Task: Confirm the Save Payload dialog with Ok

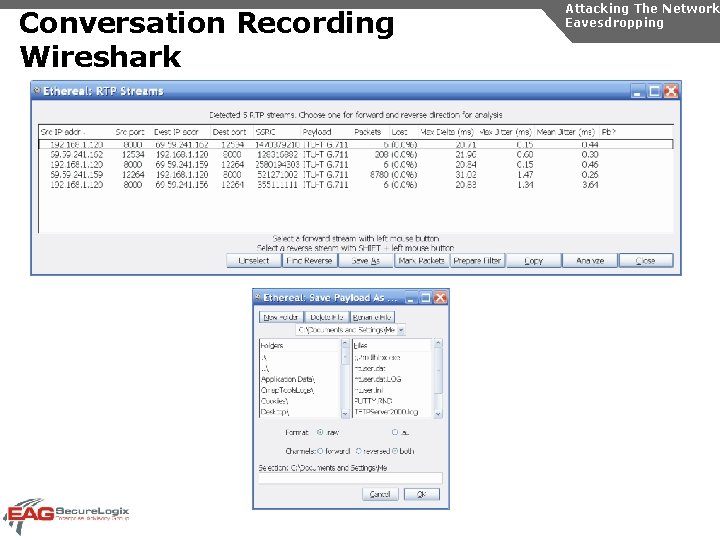Action: (x=422, y=494)
